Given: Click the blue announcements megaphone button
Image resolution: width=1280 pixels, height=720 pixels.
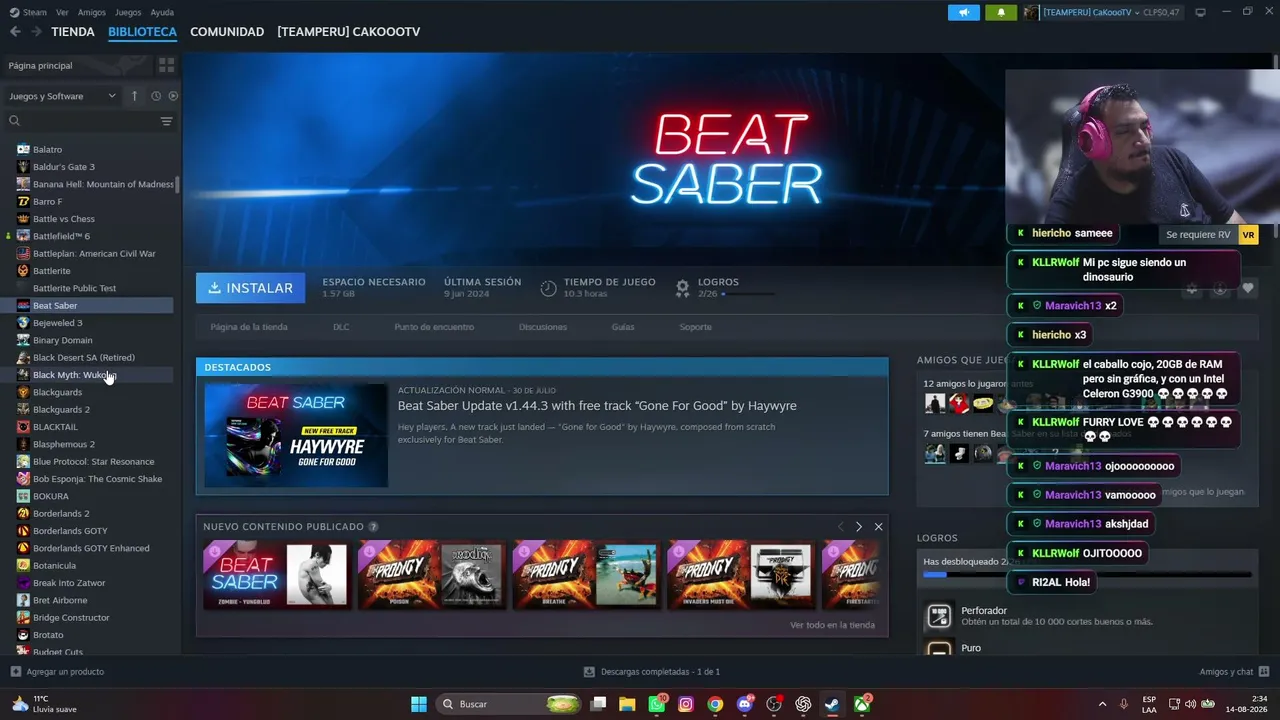Looking at the screenshot, I should tap(964, 12).
